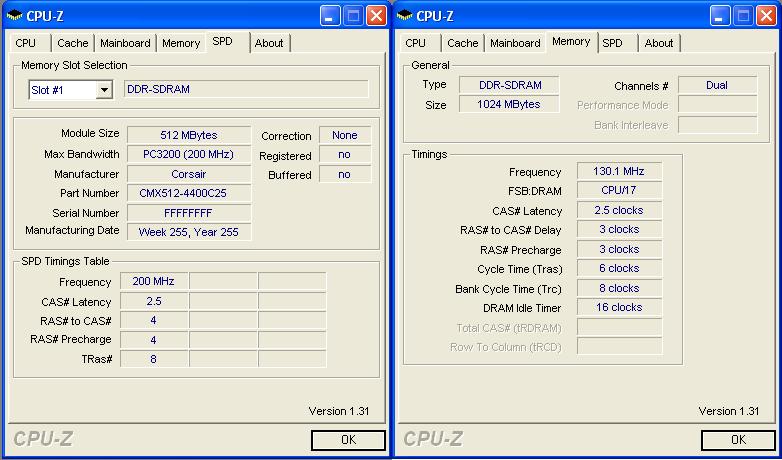Click Week 255, Year 255 date value
The width and height of the screenshot is (782, 460).
click(x=189, y=232)
